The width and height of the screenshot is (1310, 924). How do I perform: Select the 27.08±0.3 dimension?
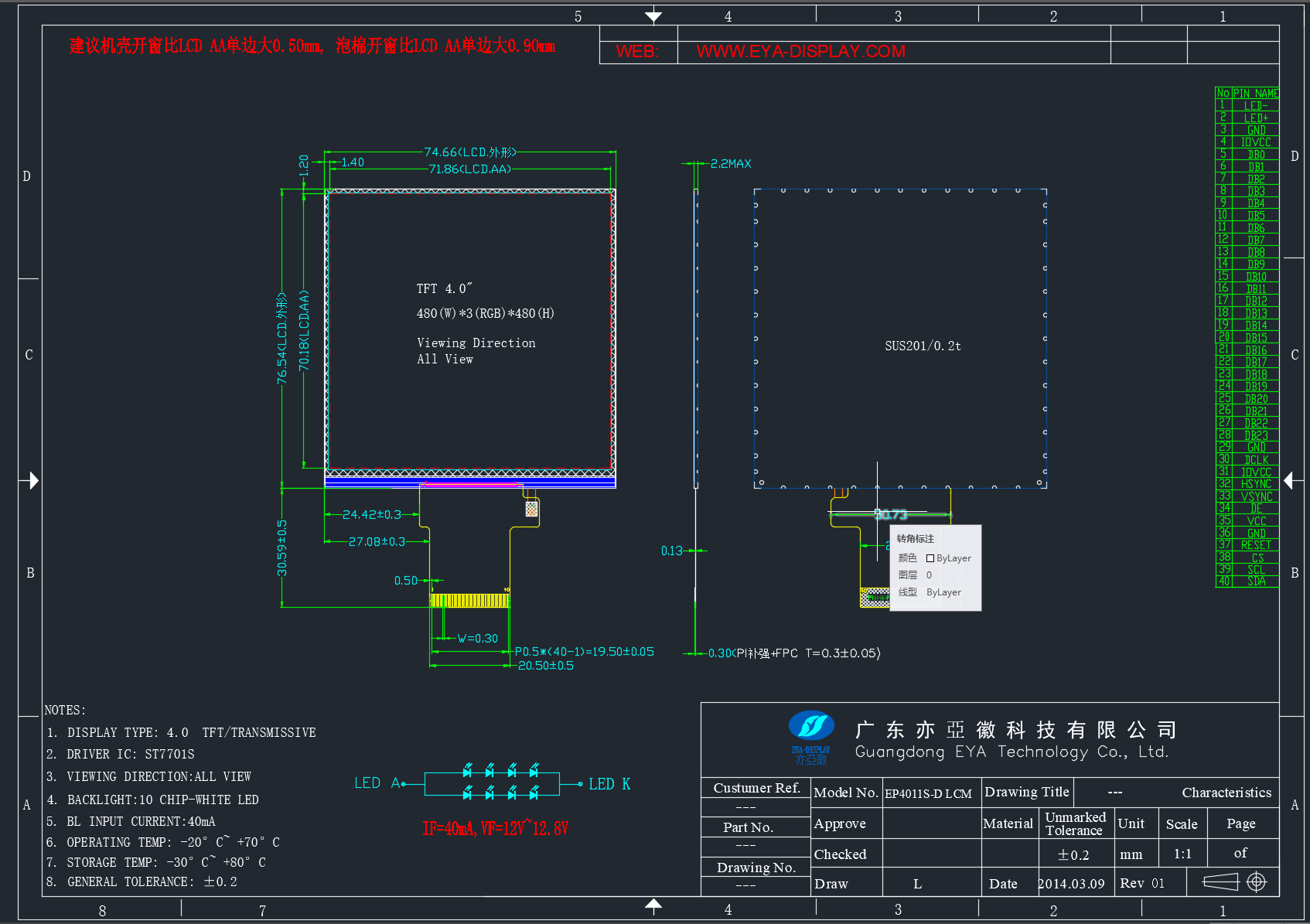(377, 541)
